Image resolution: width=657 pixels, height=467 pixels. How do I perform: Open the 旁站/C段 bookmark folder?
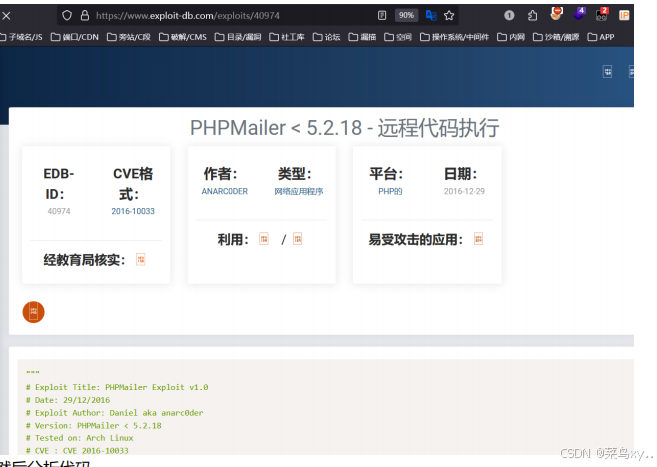(x=129, y=37)
